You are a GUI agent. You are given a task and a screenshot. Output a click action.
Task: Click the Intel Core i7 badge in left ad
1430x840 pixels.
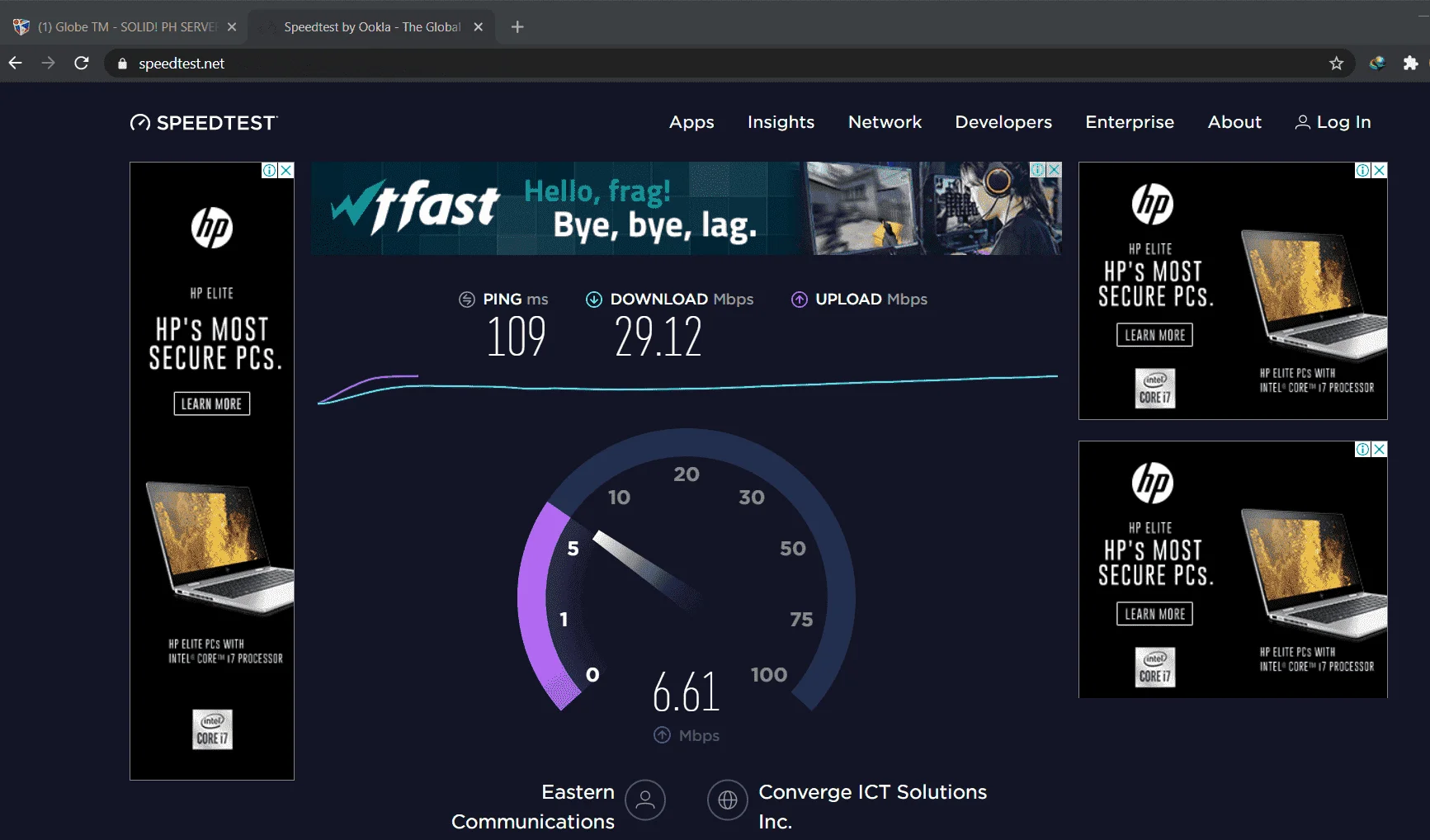point(212,729)
